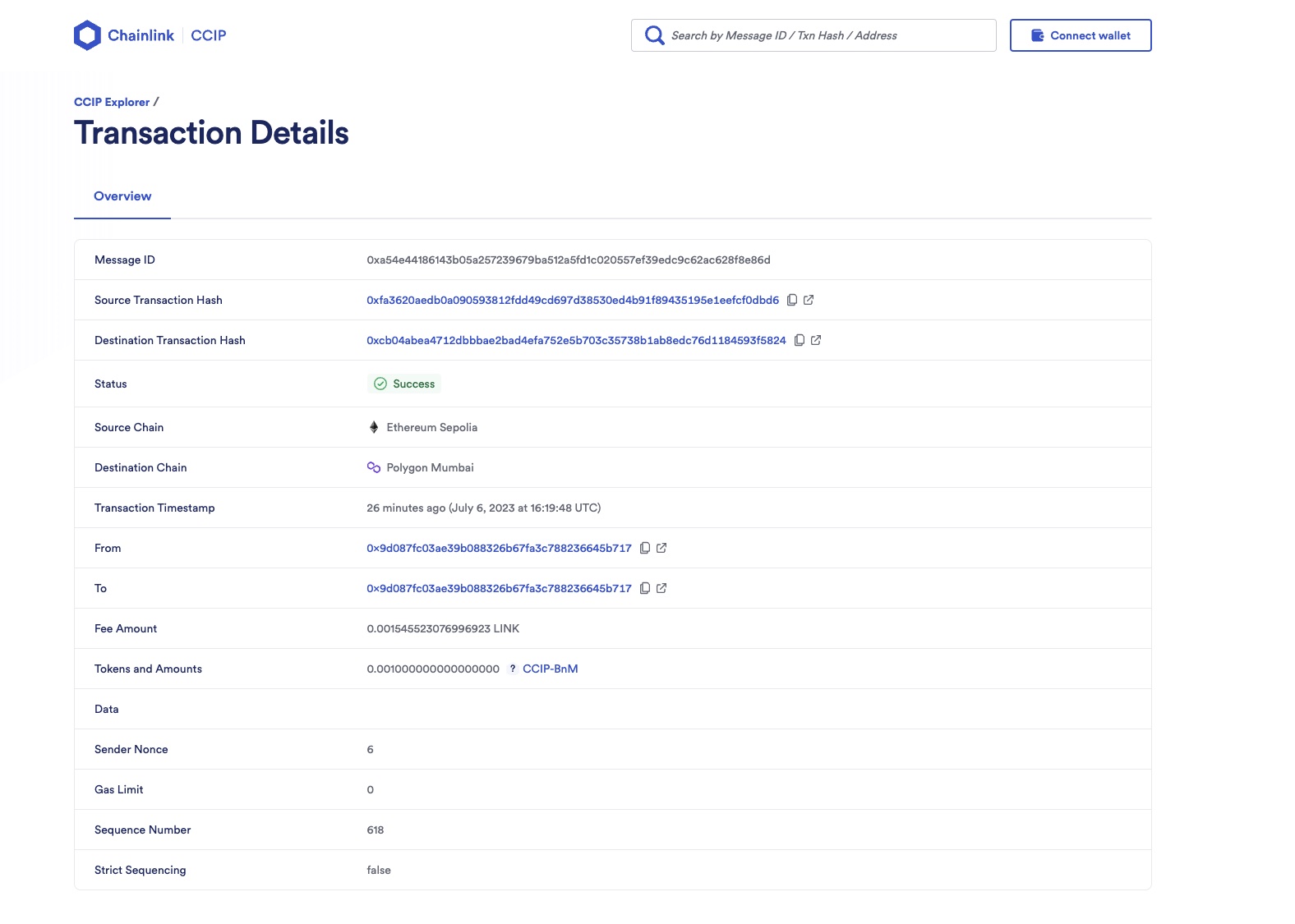This screenshot has height=924, width=1295.
Task: Open the destination hash 0xcb04abea link
Action: click(x=576, y=340)
